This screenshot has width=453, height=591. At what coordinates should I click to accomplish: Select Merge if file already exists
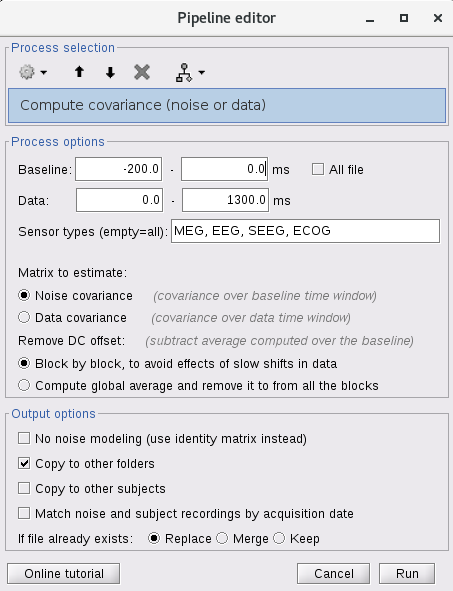point(222,538)
